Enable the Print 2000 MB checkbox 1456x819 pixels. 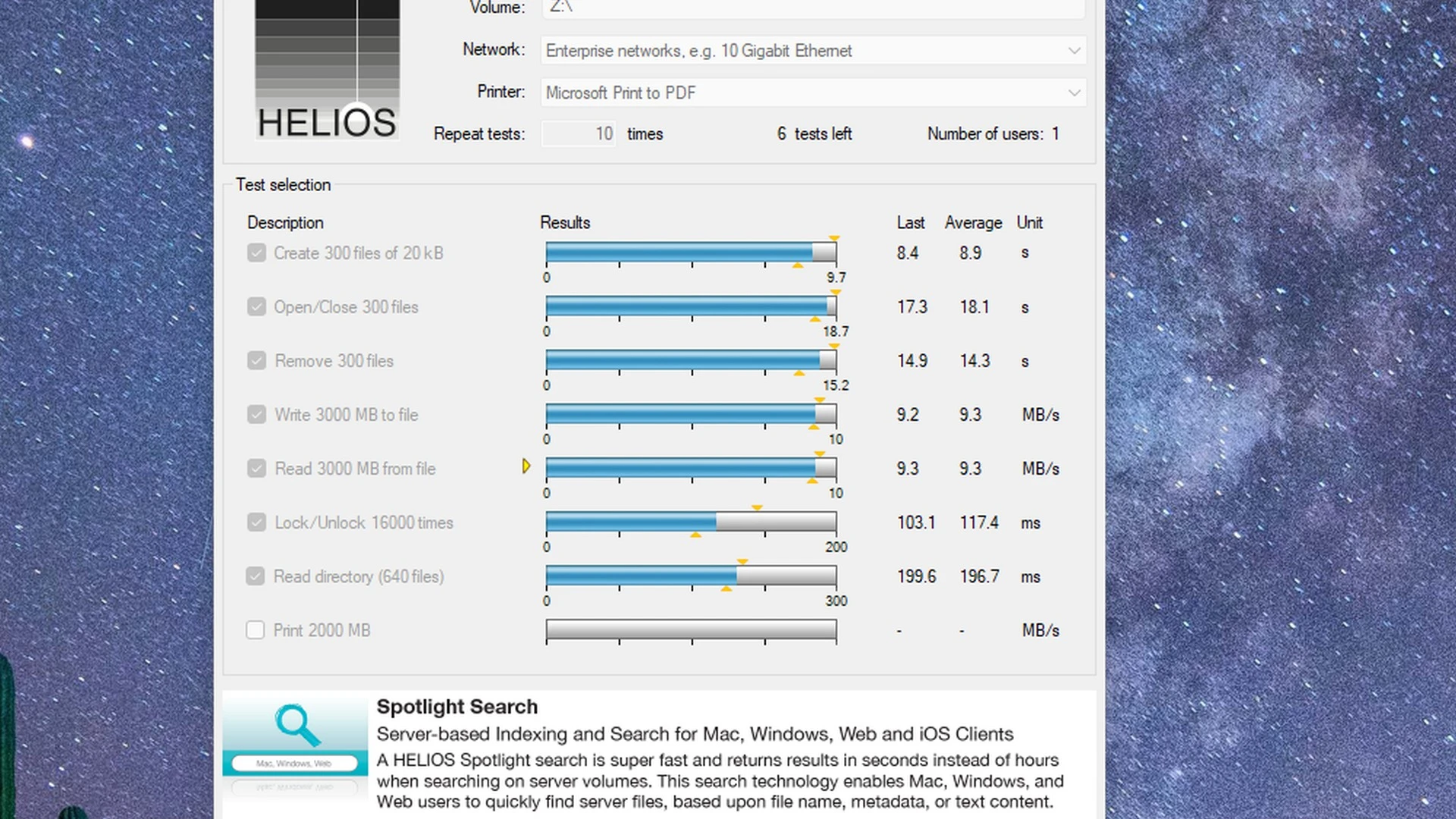click(x=256, y=630)
